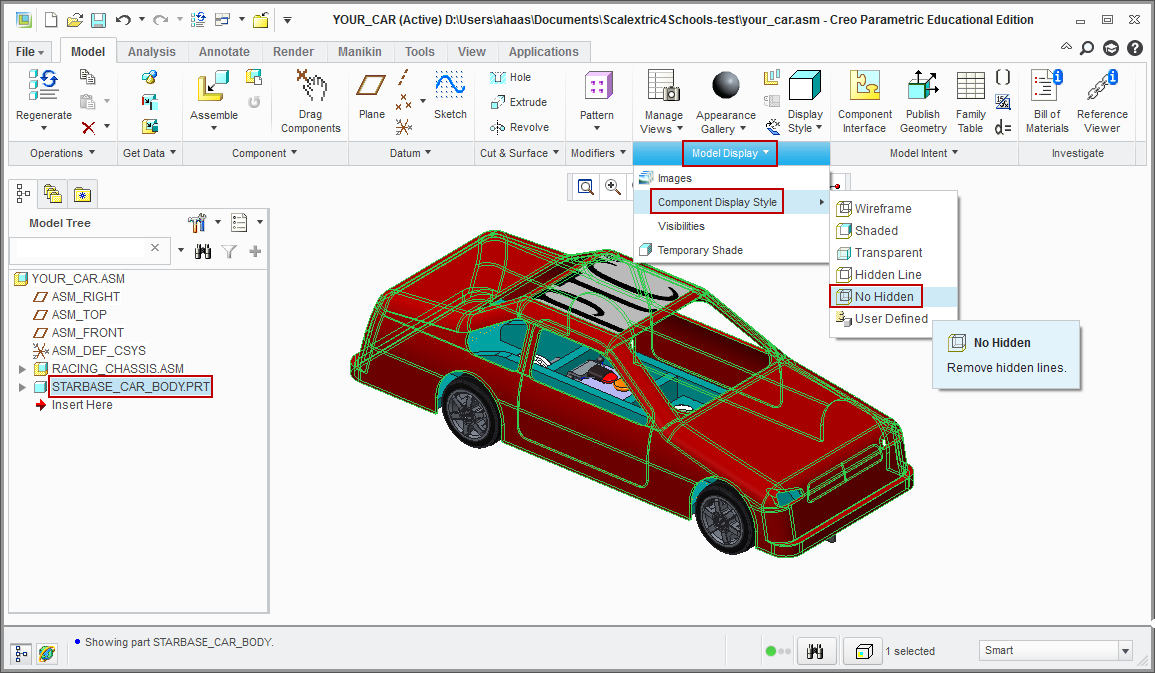Click the Save icon in quick access toolbar

(x=98, y=21)
